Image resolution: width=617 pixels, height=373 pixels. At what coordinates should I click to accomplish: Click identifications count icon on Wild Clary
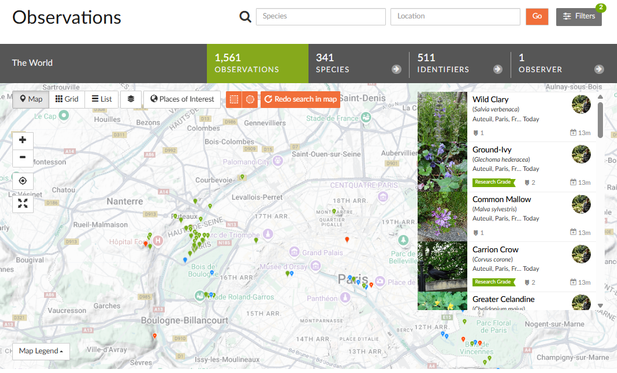(x=475, y=133)
